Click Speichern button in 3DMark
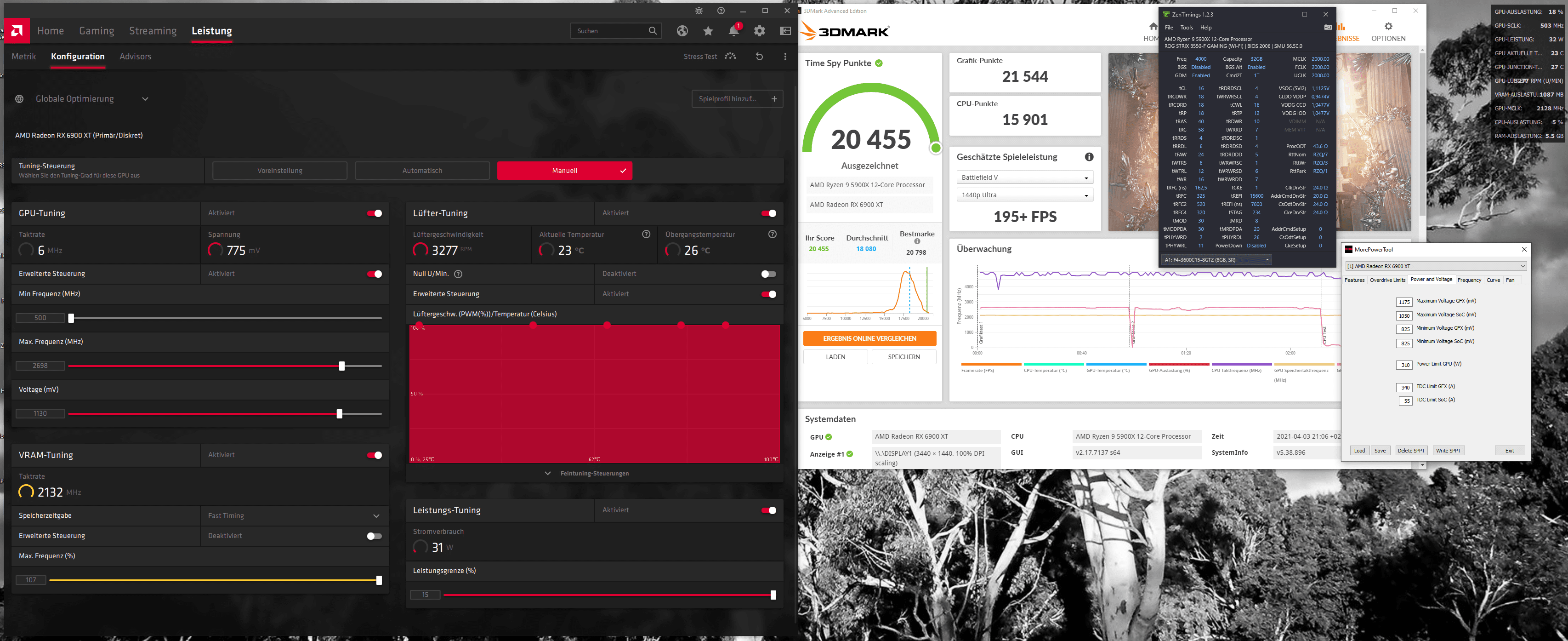The image size is (1568, 641). click(903, 357)
